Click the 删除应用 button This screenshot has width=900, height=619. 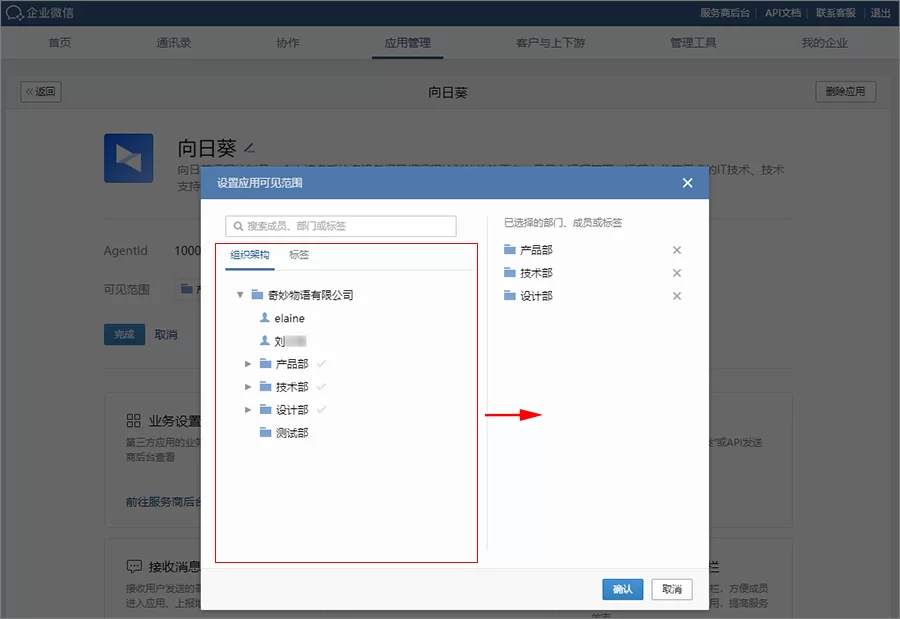(x=845, y=91)
